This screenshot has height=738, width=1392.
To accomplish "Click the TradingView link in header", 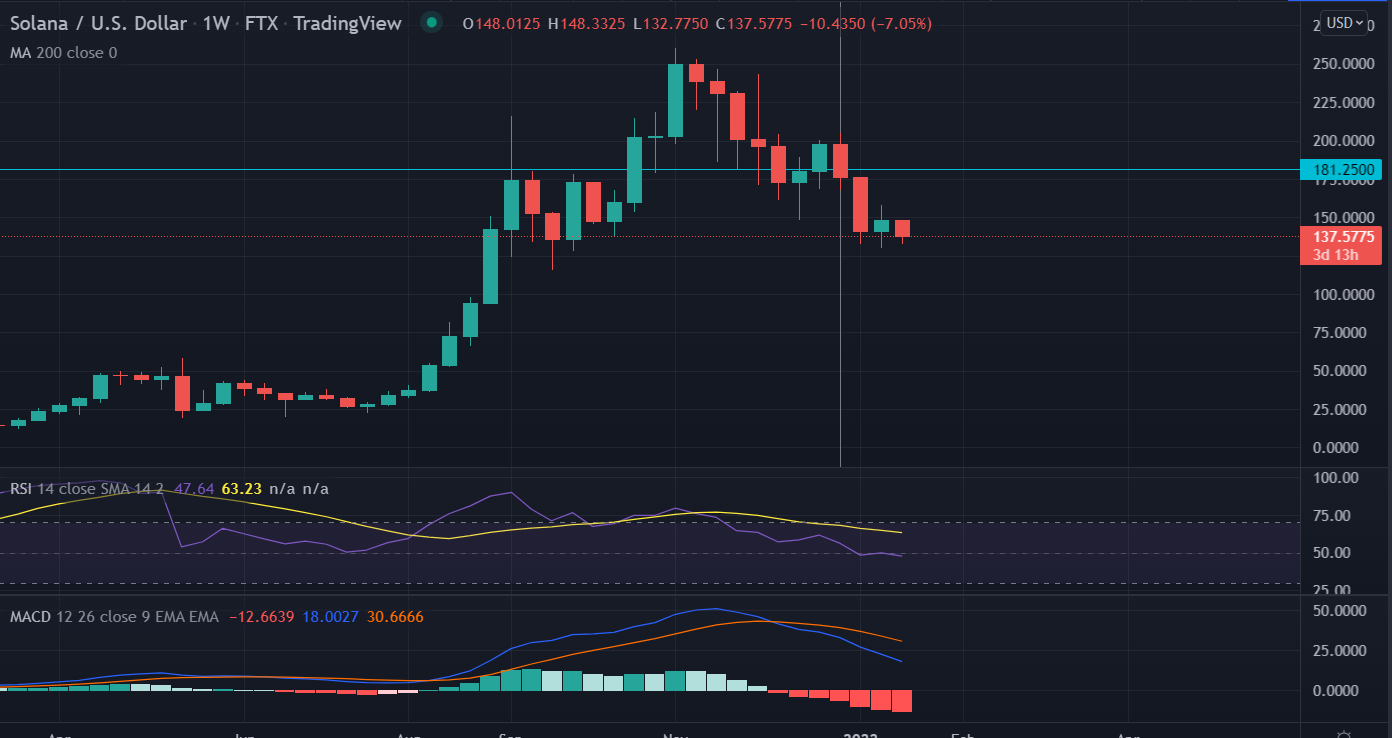I will tap(349, 22).
